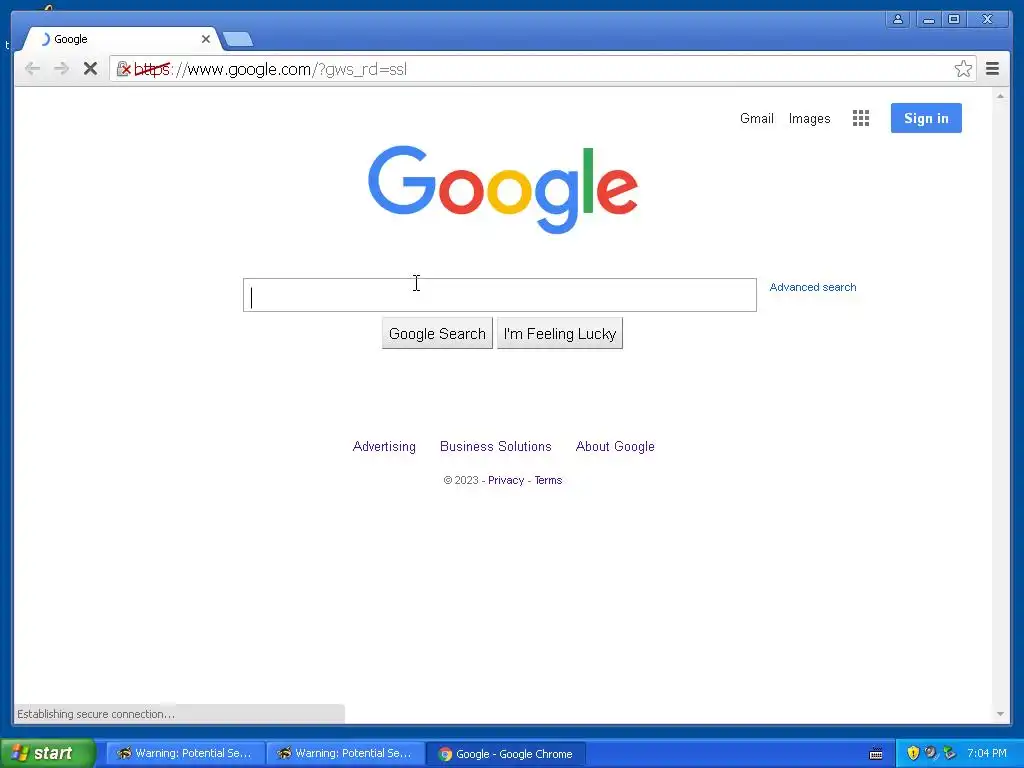Click I'm Feeling Lucky button

560,334
